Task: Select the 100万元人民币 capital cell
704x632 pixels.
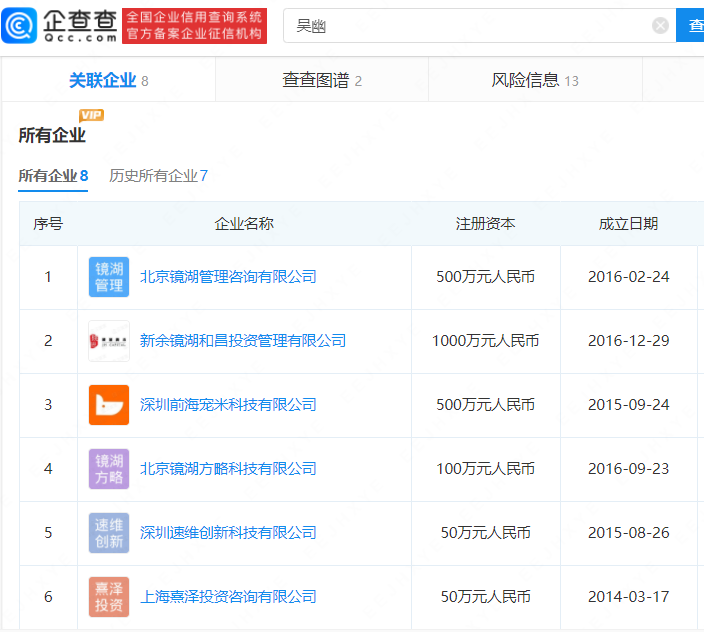Action: (485, 469)
